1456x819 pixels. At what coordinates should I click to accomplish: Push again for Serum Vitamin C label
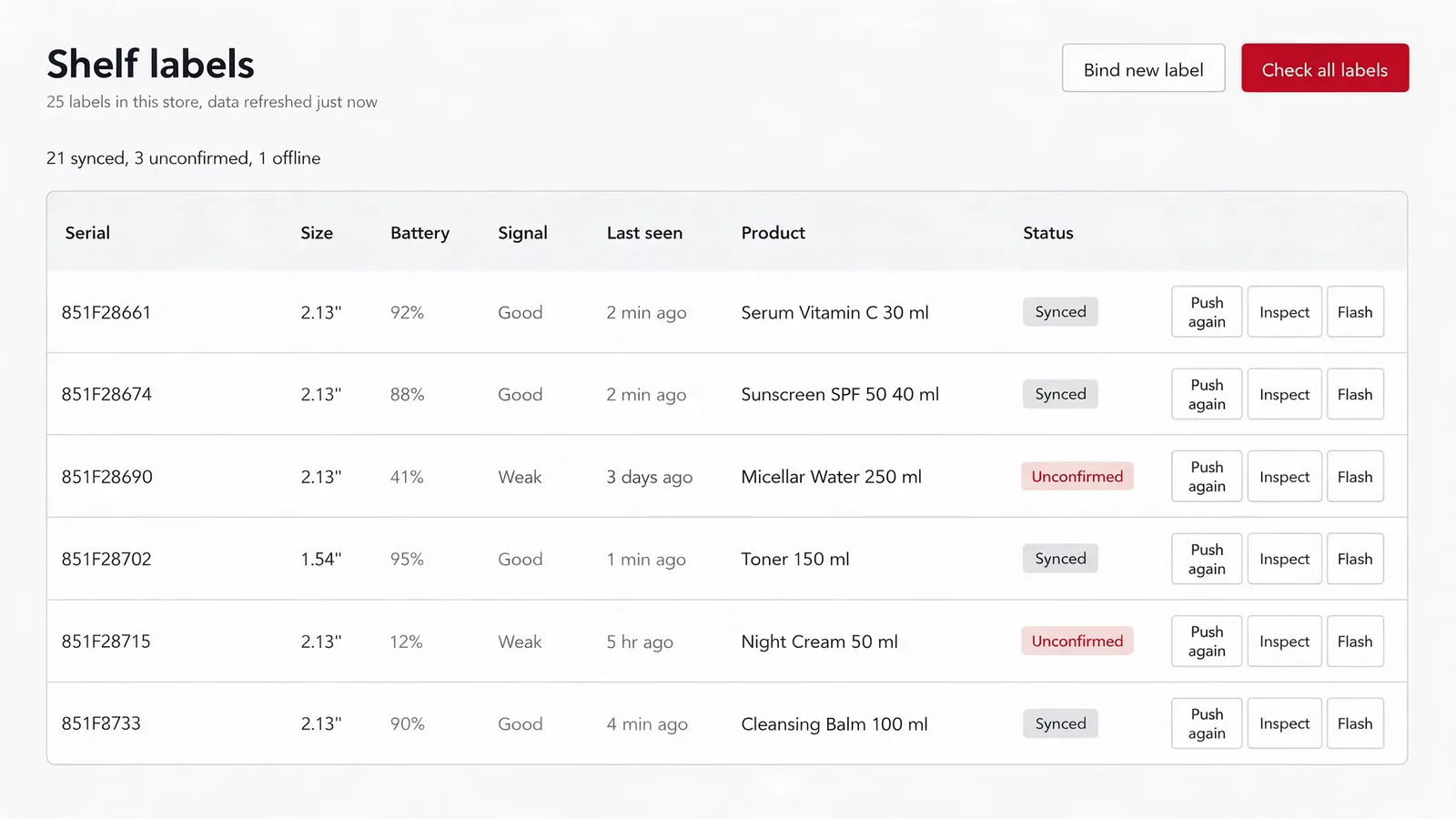(x=1207, y=312)
